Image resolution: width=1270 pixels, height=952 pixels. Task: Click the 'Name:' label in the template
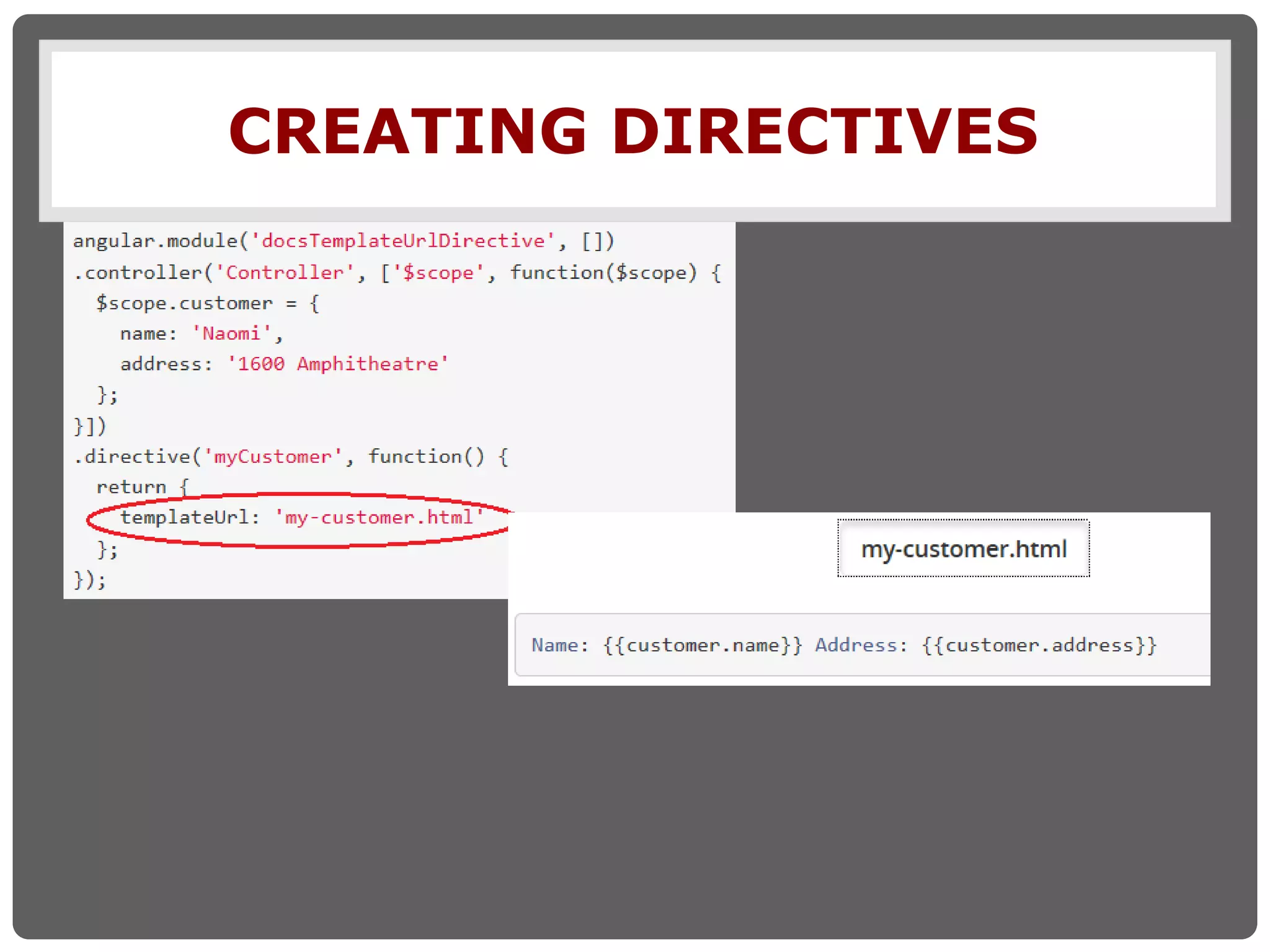(x=560, y=645)
